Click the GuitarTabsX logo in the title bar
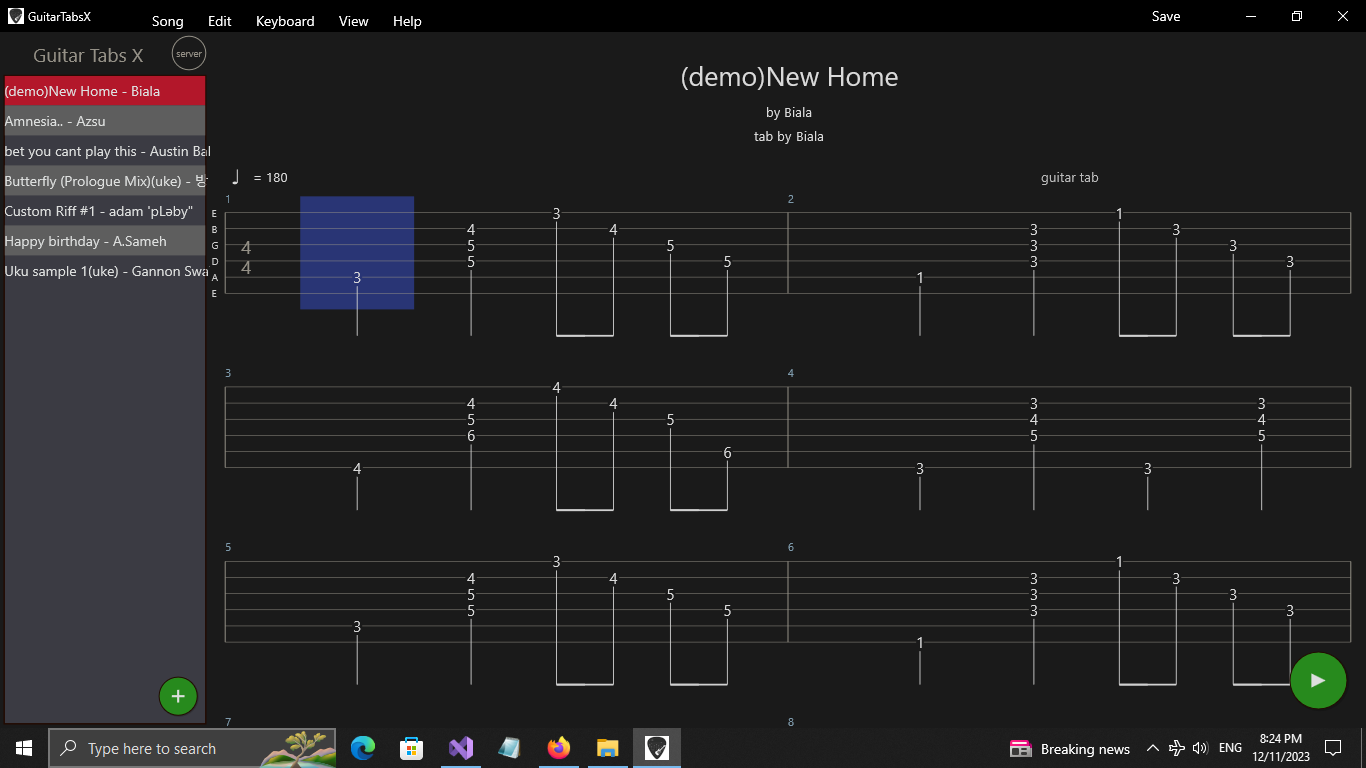The height and width of the screenshot is (768, 1366). pyautogui.click(x=14, y=16)
